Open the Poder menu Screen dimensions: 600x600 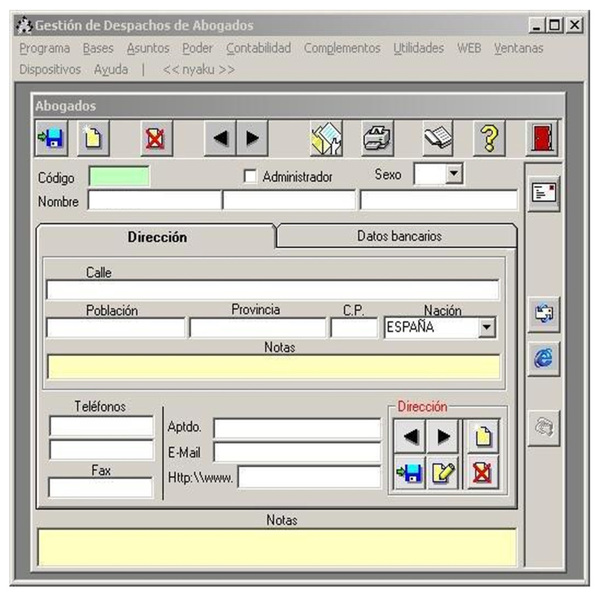click(x=197, y=48)
